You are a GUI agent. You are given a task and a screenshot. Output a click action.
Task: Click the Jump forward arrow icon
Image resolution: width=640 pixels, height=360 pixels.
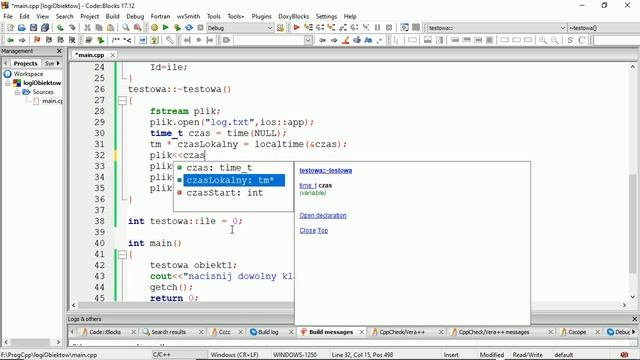tap(22, 40)
